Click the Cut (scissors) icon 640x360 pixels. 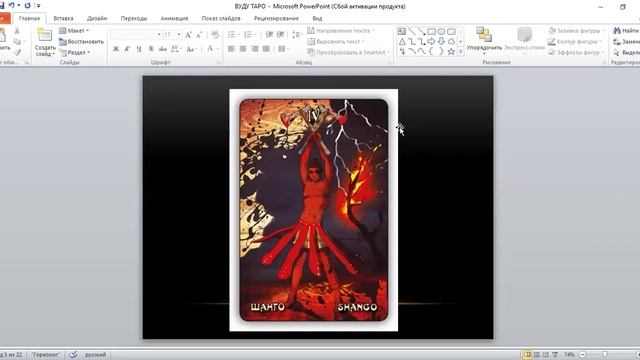(x=17, y=31)
